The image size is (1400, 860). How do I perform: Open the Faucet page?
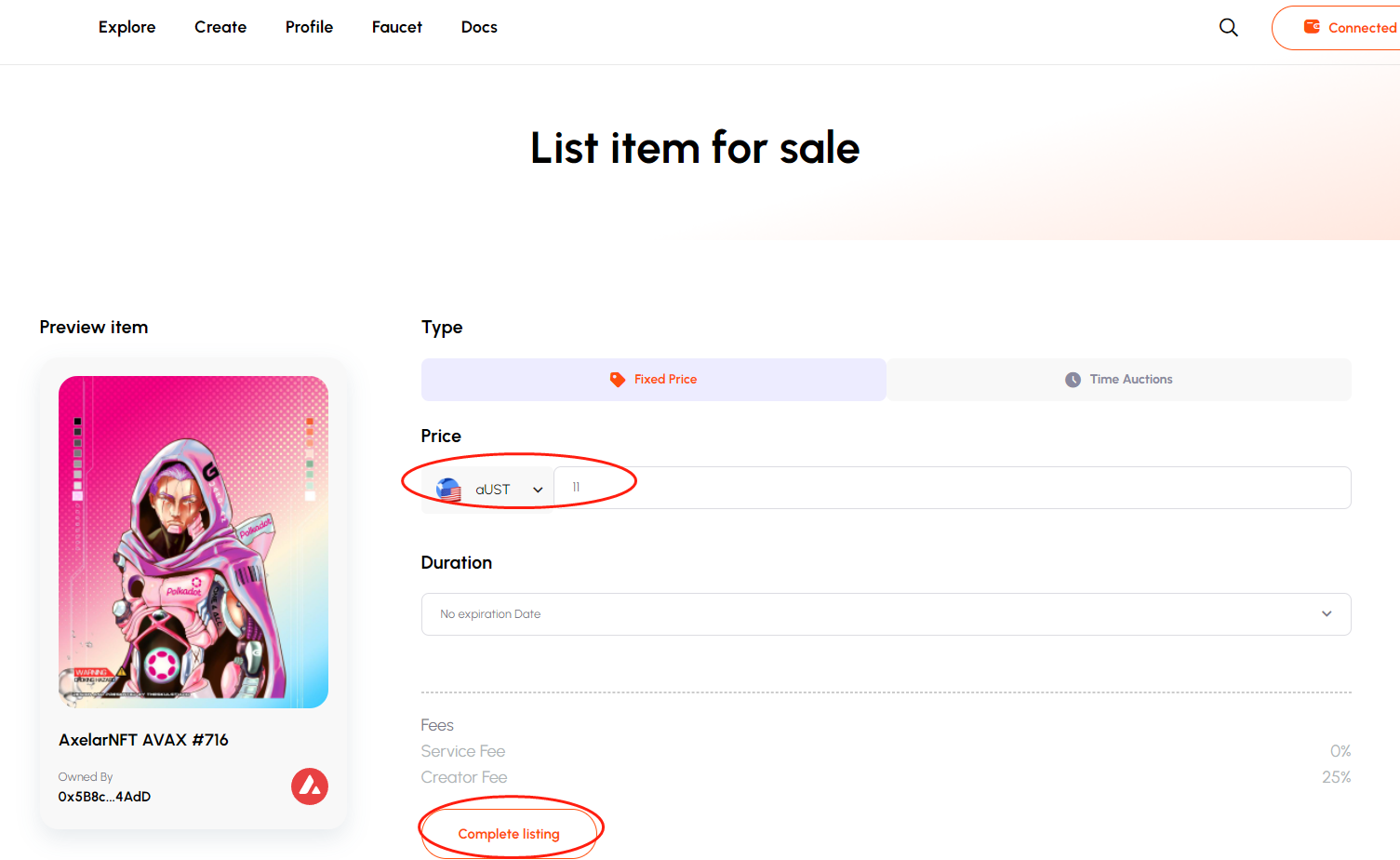(397, 27)
